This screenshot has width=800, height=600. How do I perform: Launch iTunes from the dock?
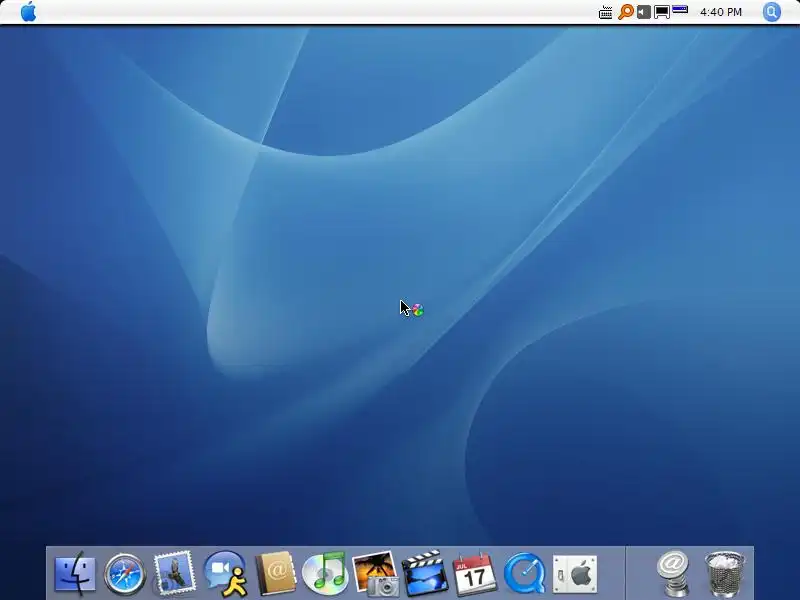click(326, 573)
